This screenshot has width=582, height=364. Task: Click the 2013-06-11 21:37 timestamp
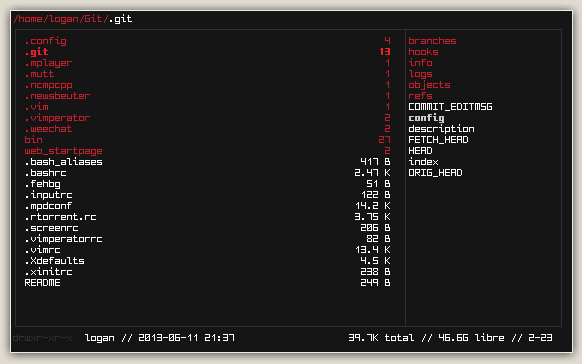[186, 338]
